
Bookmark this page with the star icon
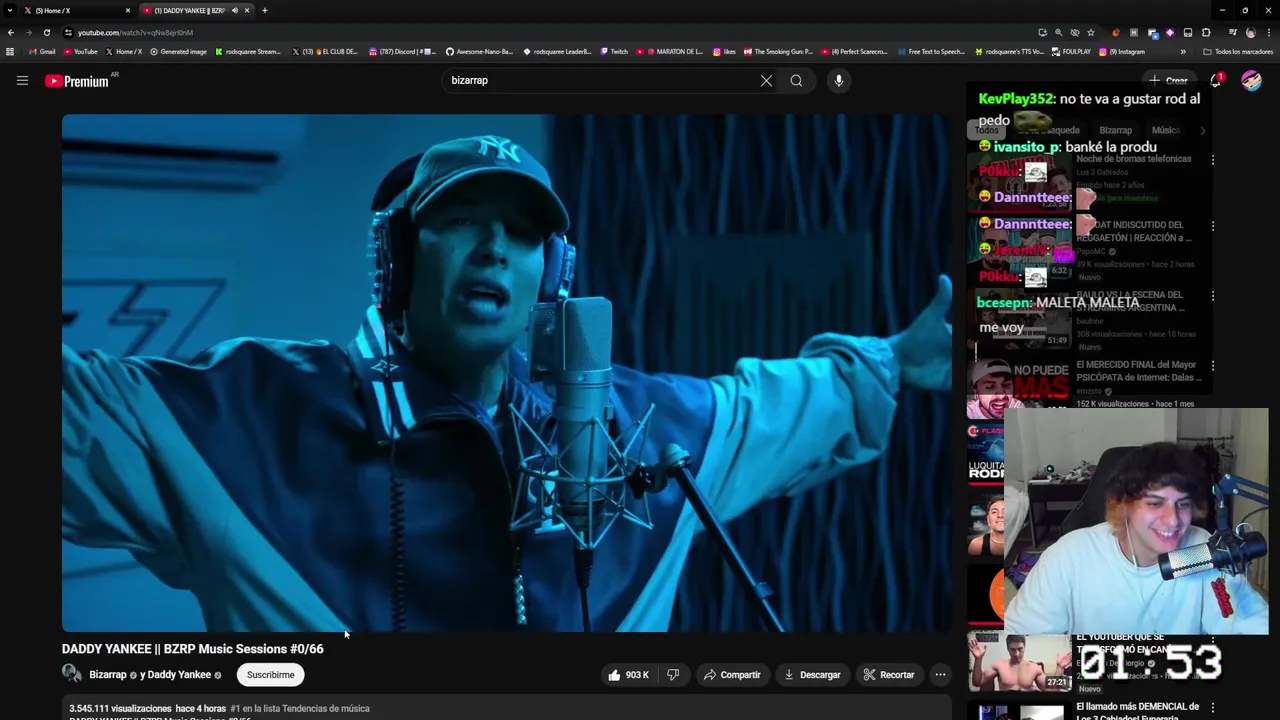point(1091,32)
